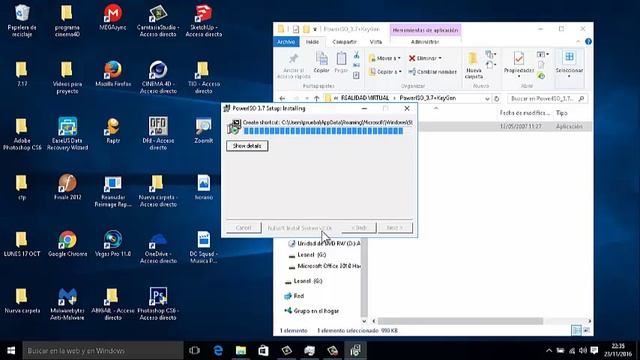Screen dimensions: 640x360
Task: Click the Anclar al Acceso rápido icon
Action: (x=293, y=66)
